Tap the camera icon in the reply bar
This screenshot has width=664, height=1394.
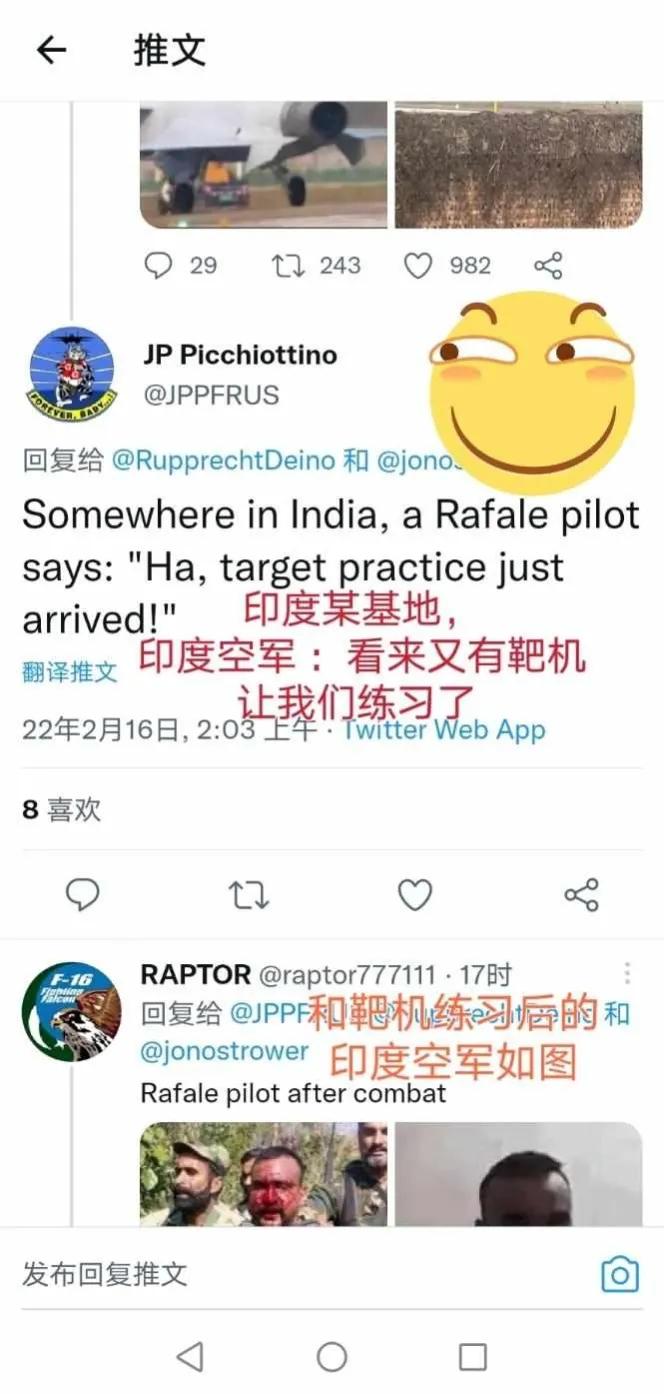point(620,1274)
